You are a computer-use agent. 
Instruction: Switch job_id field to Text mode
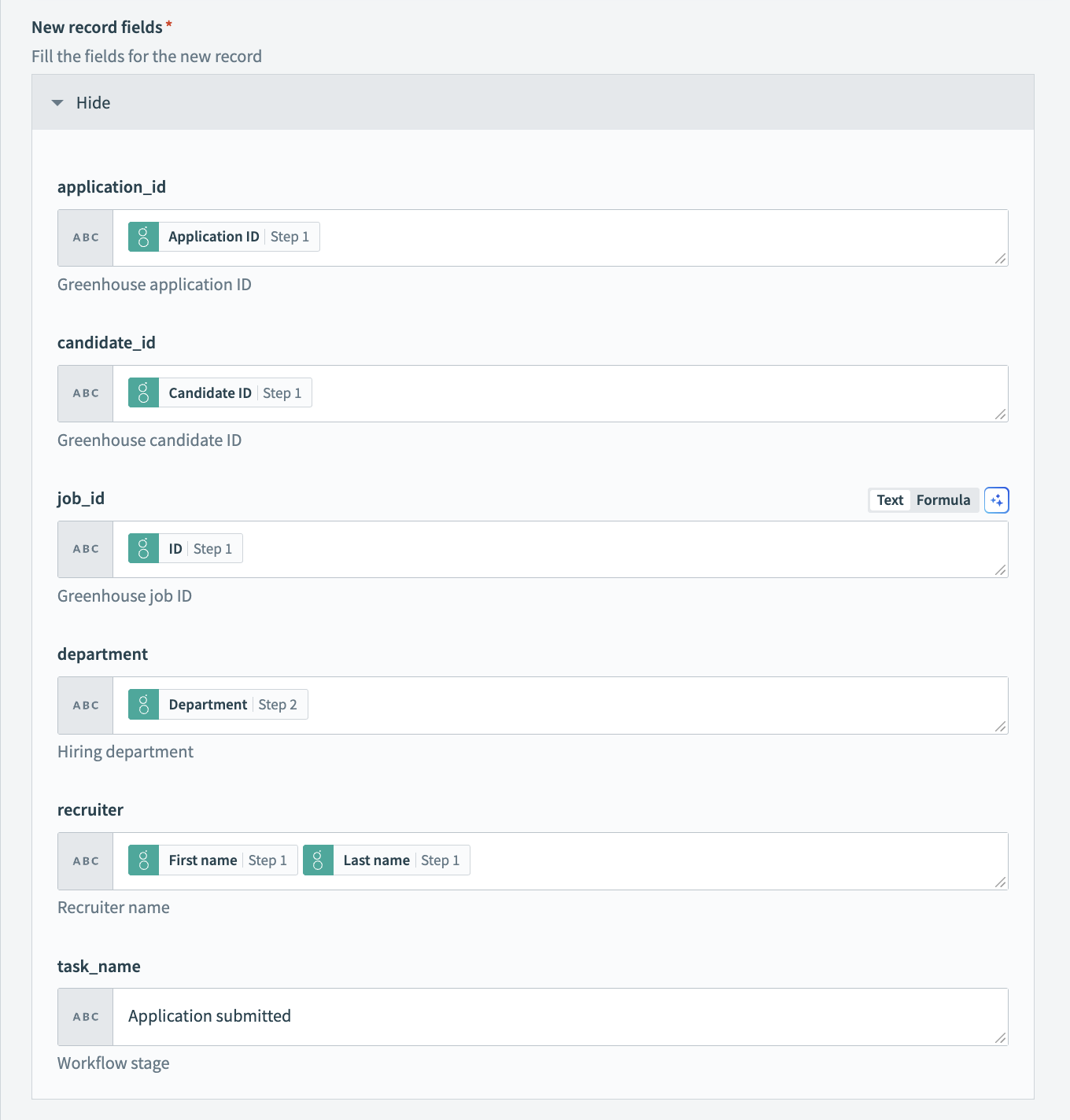coord(890,500)
